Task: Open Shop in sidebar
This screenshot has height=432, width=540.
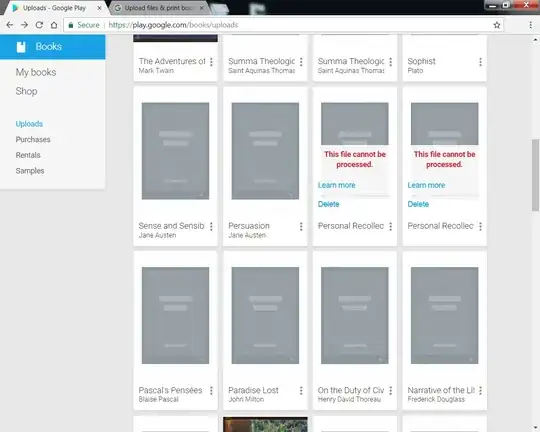Action: (26, 91)
